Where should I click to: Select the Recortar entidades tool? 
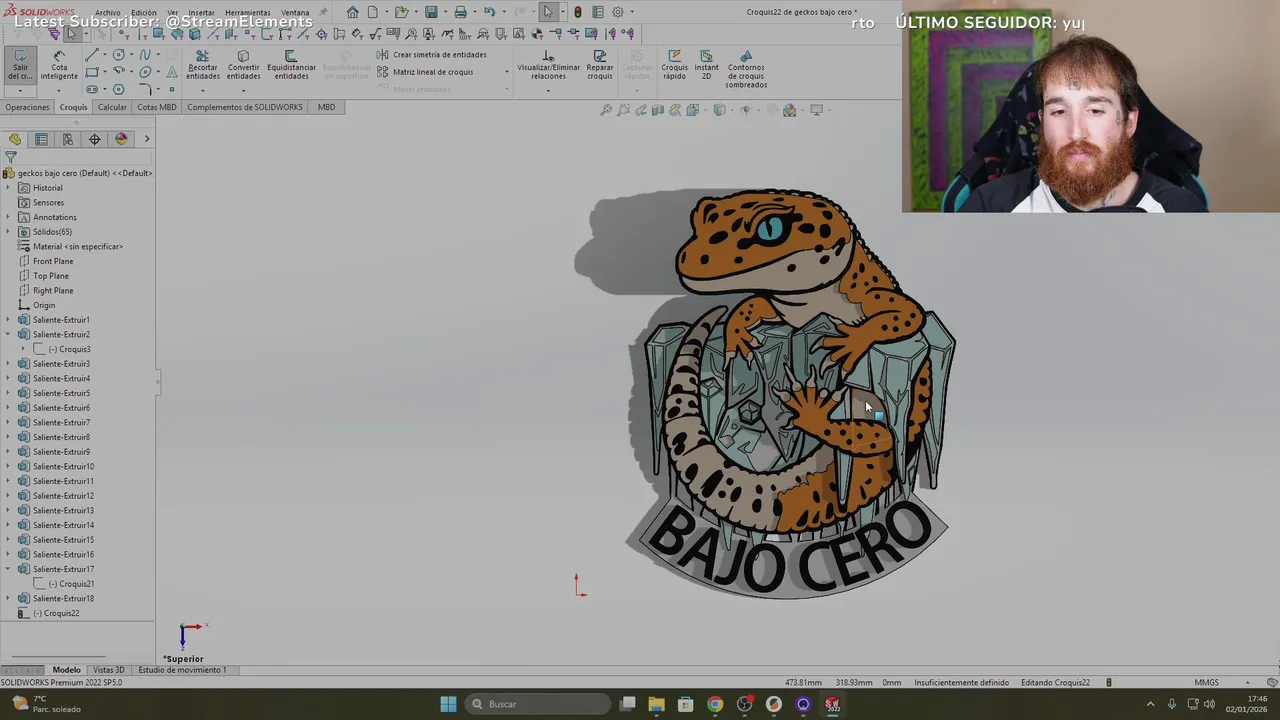(202, 65)
